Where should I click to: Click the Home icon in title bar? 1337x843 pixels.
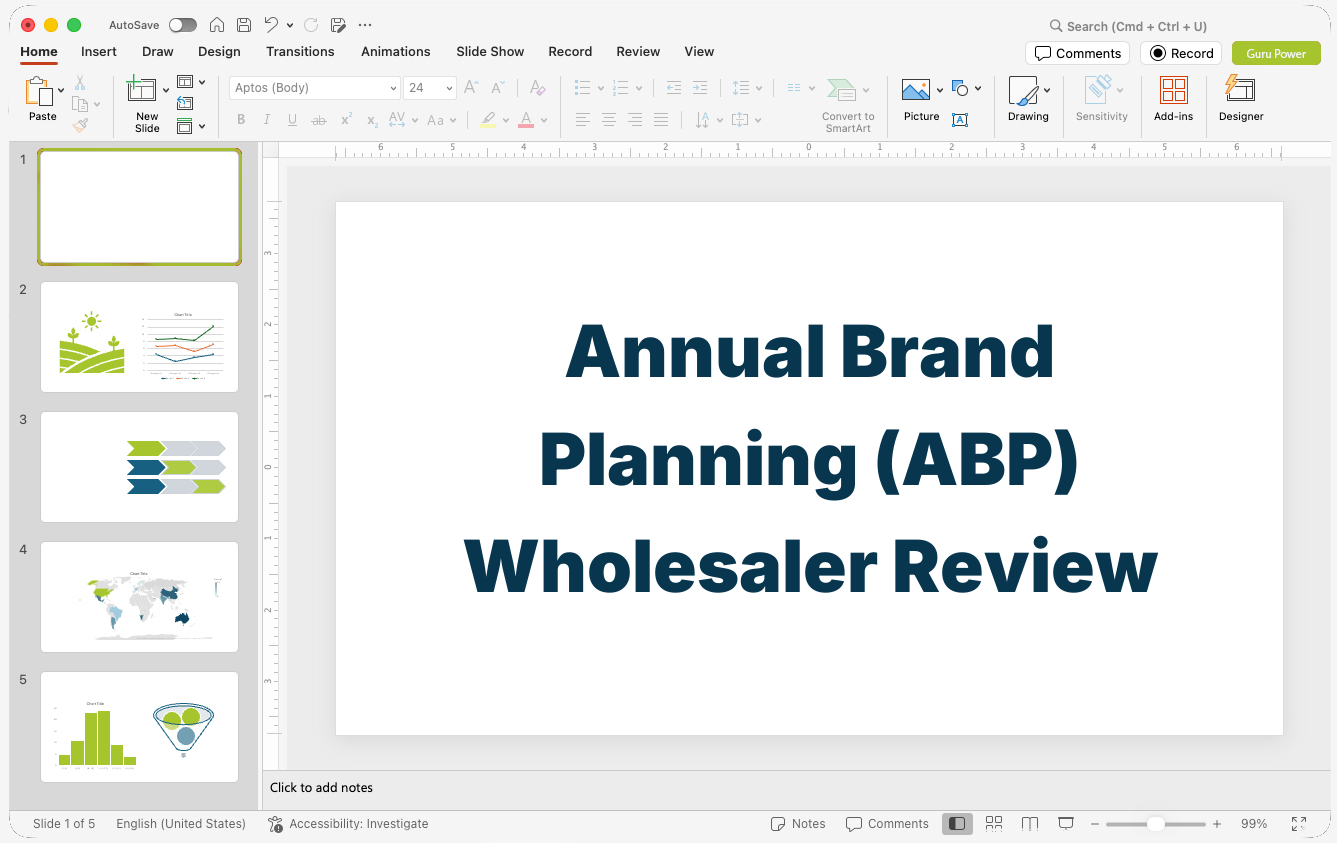(217, 25)
